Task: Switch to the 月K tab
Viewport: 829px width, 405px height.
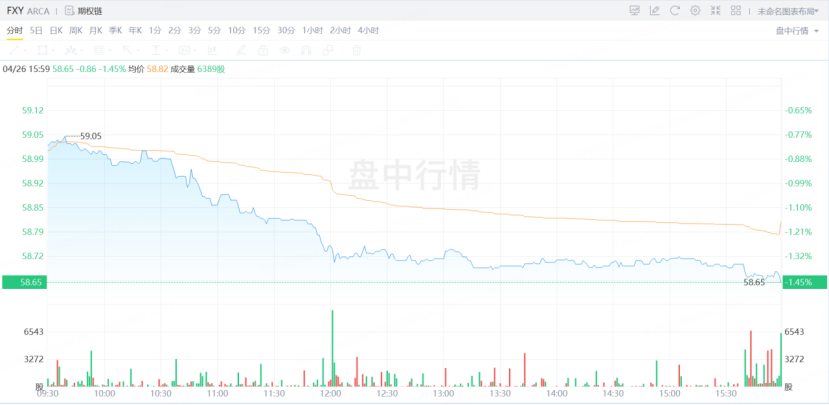Action: coord(96,31)
